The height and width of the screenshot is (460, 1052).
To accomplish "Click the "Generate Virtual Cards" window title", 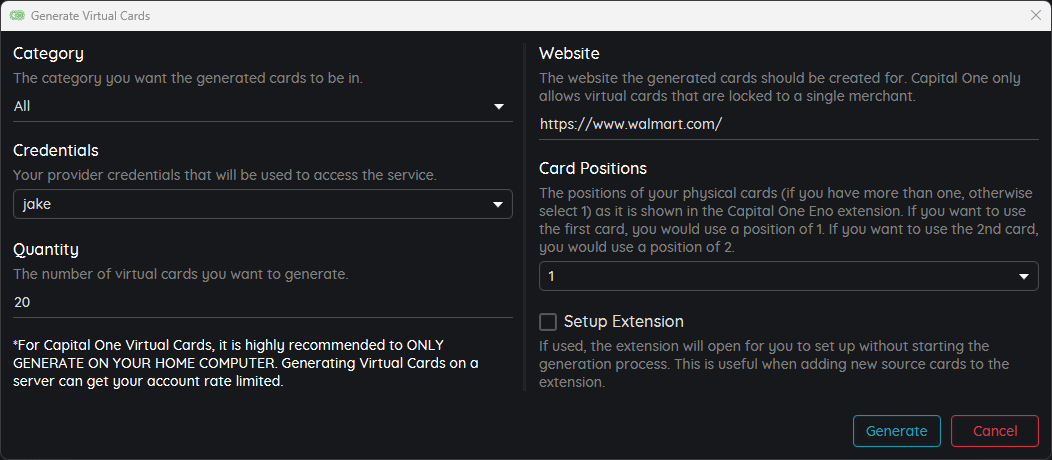I will point(91,15).
